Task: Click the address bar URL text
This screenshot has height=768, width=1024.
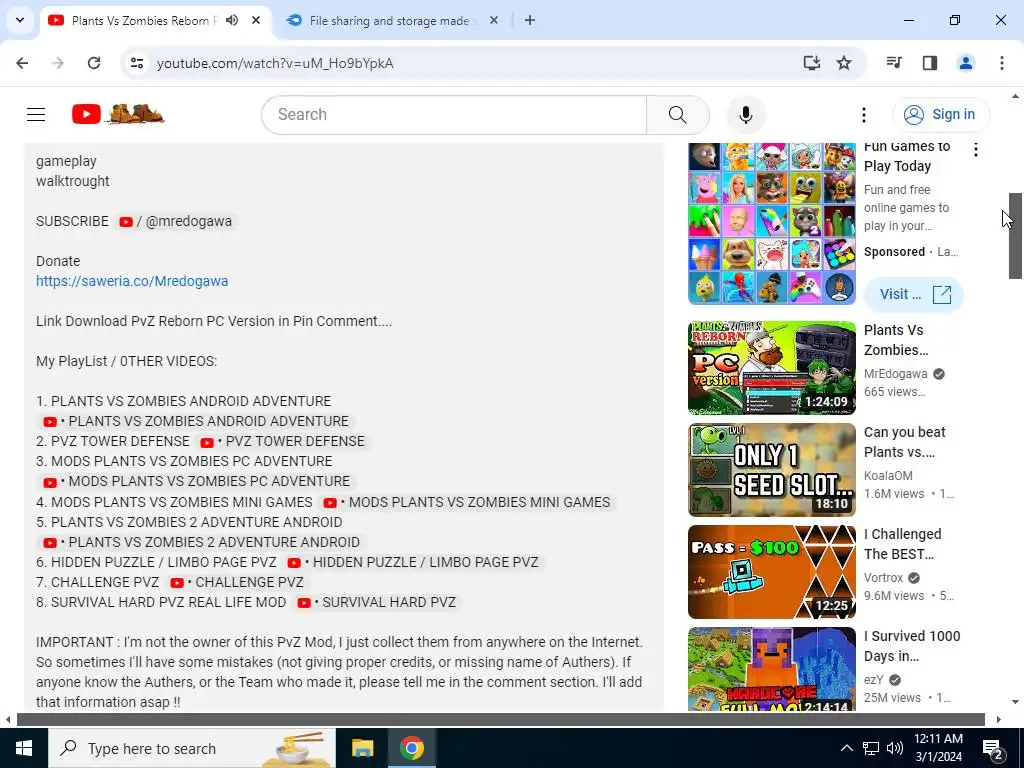Action: 275,63
